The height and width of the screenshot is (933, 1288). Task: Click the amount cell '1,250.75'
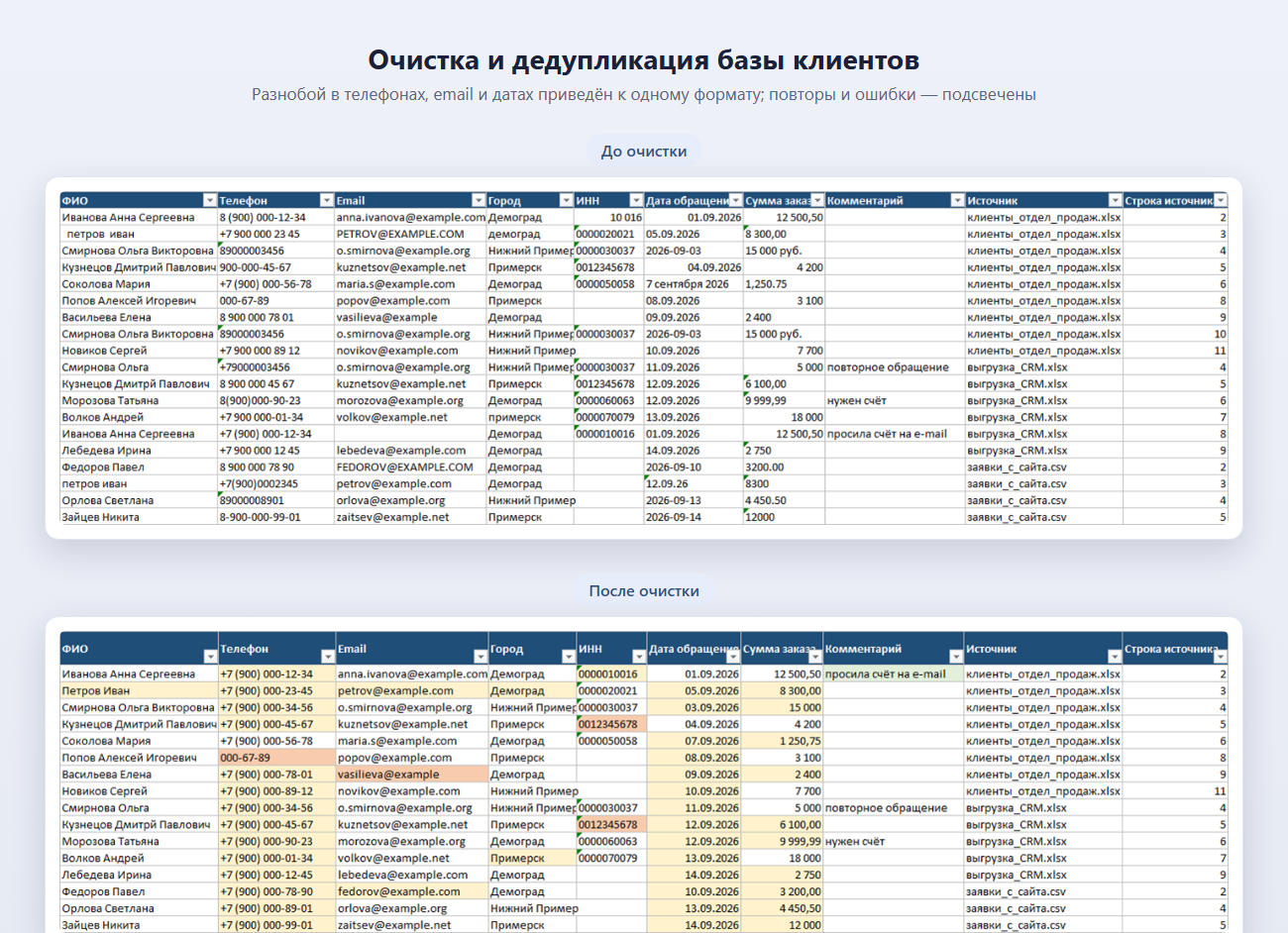point(784,284)
